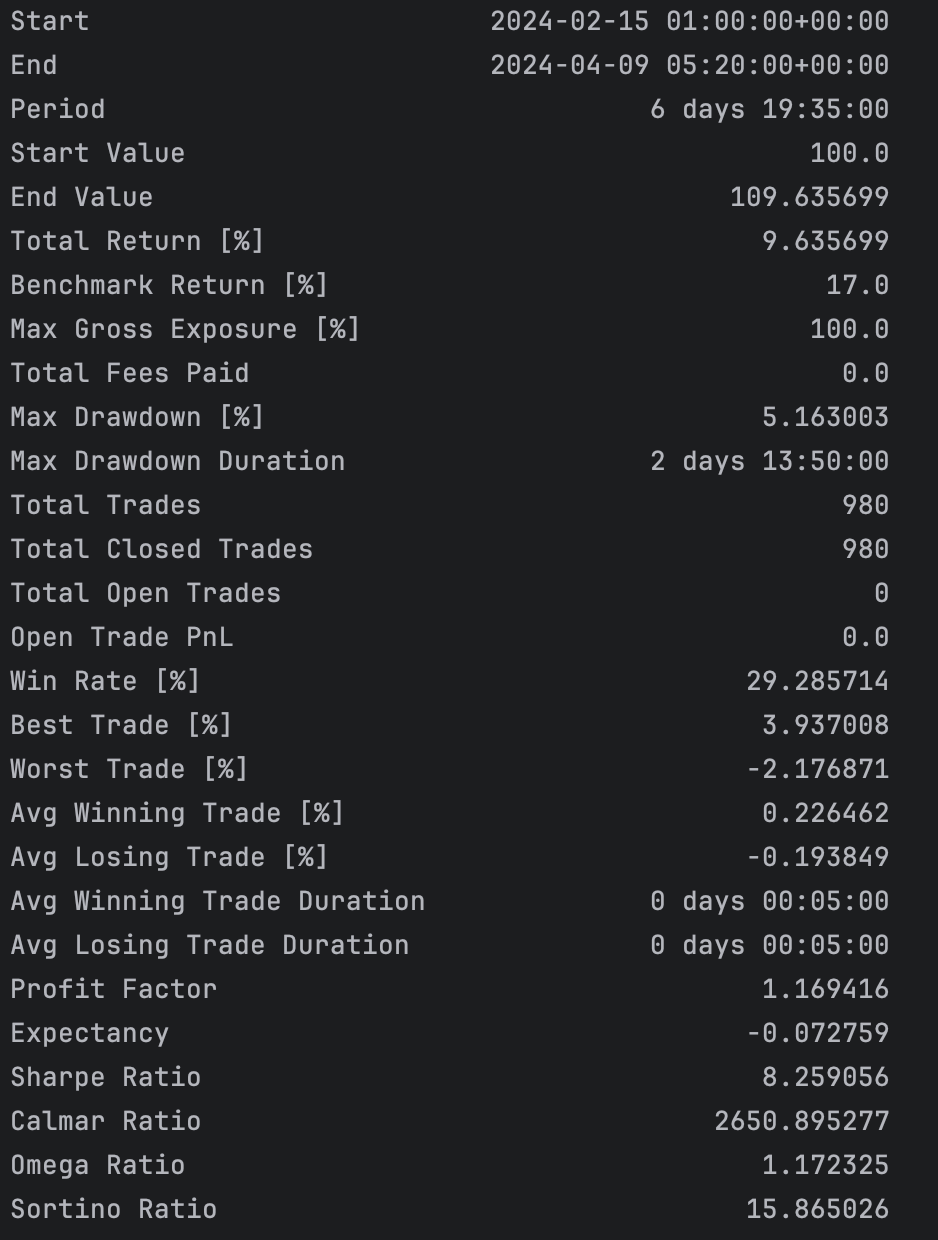Screen dimensions: 938x1240
Task: Click the Period value 6 days 19:35:00
Action: coord(769,109)
